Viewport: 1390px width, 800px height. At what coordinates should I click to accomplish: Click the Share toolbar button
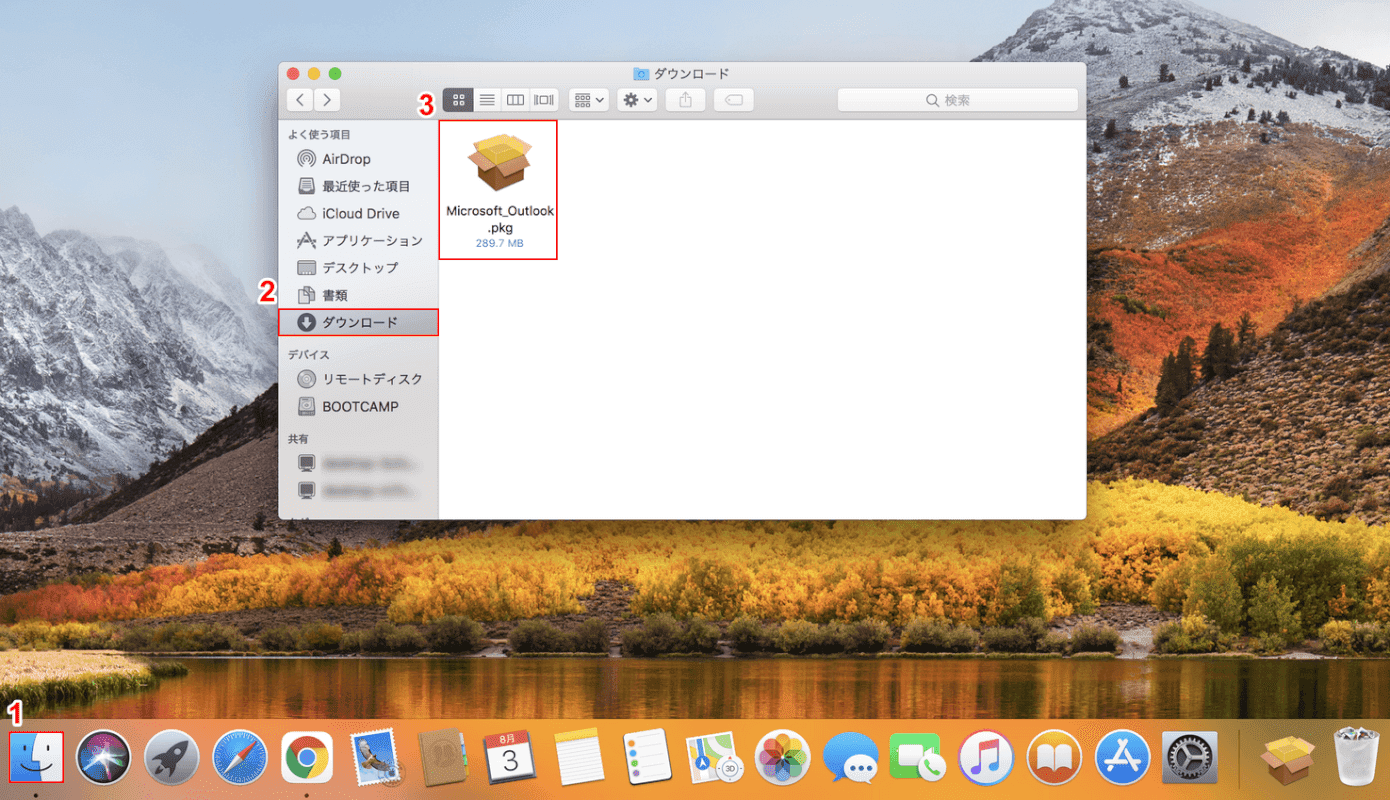pos(686,100)
